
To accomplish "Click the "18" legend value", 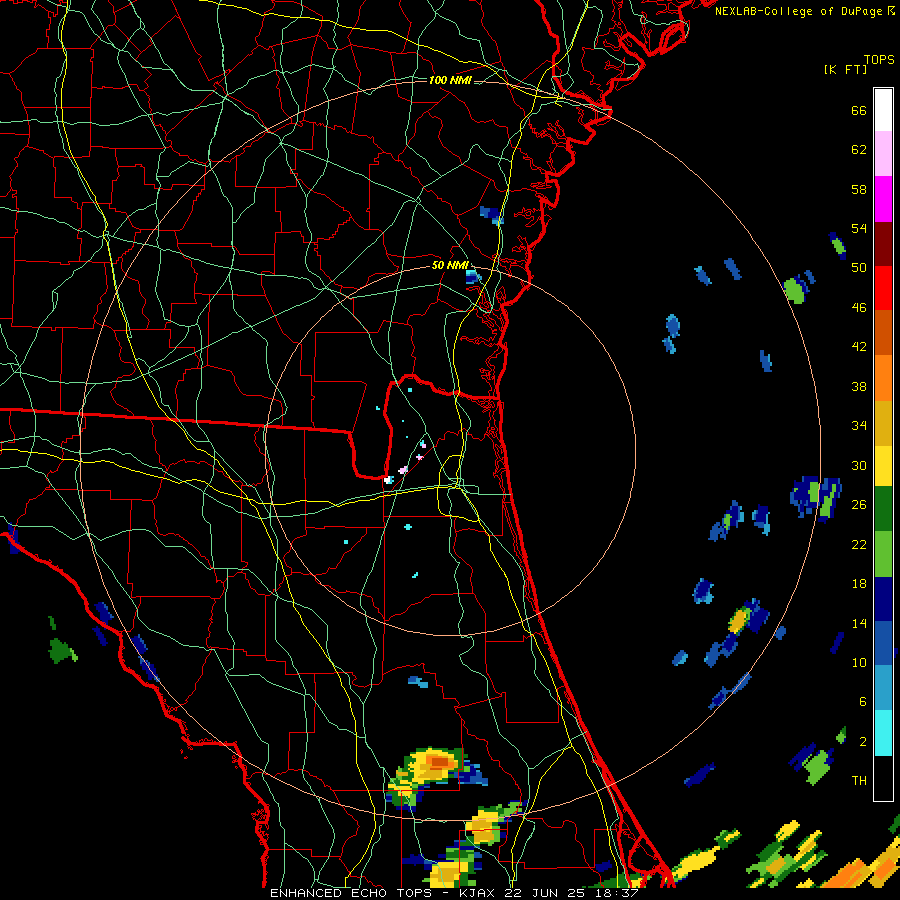I will point(859,584).
